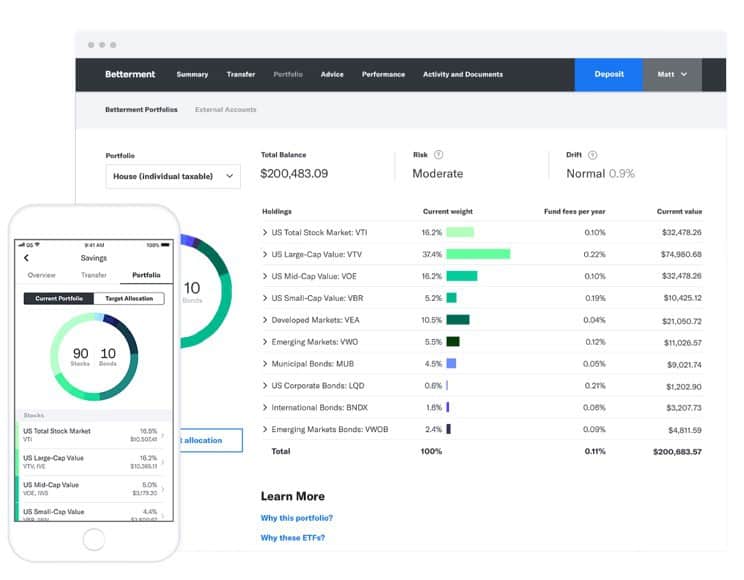Open the Advice nav item

(x=332, y=75)
